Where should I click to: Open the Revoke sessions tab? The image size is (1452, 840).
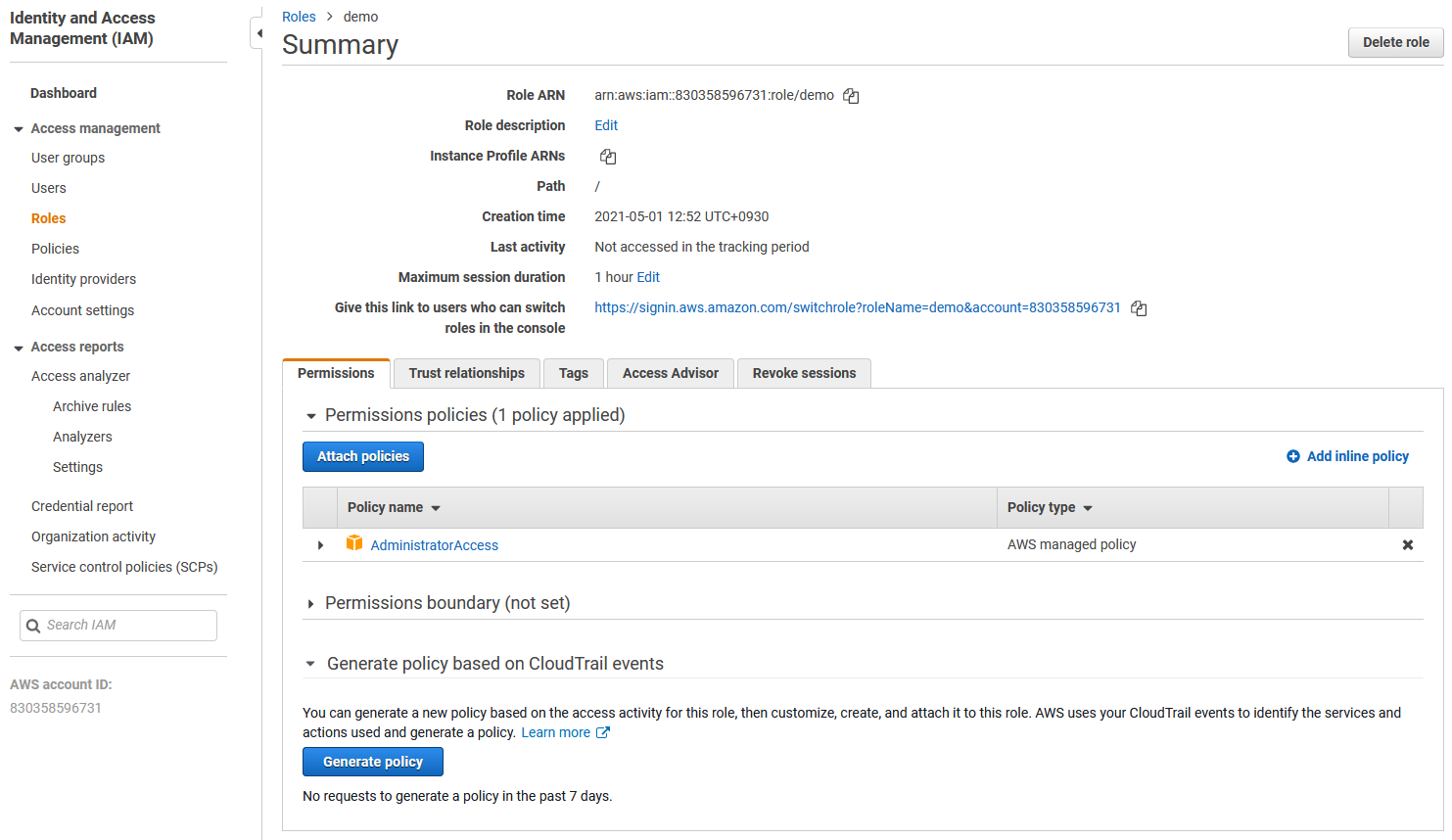(804, 373)
